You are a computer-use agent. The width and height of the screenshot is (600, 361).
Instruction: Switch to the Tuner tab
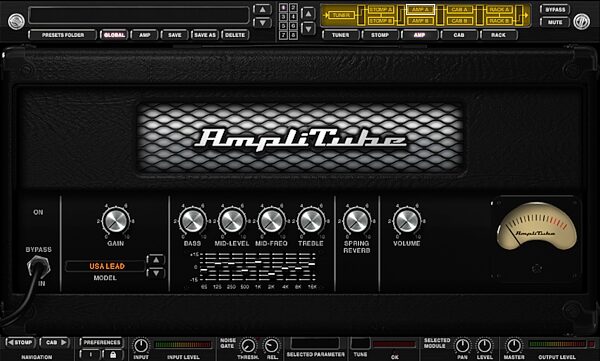pos(341,35)
